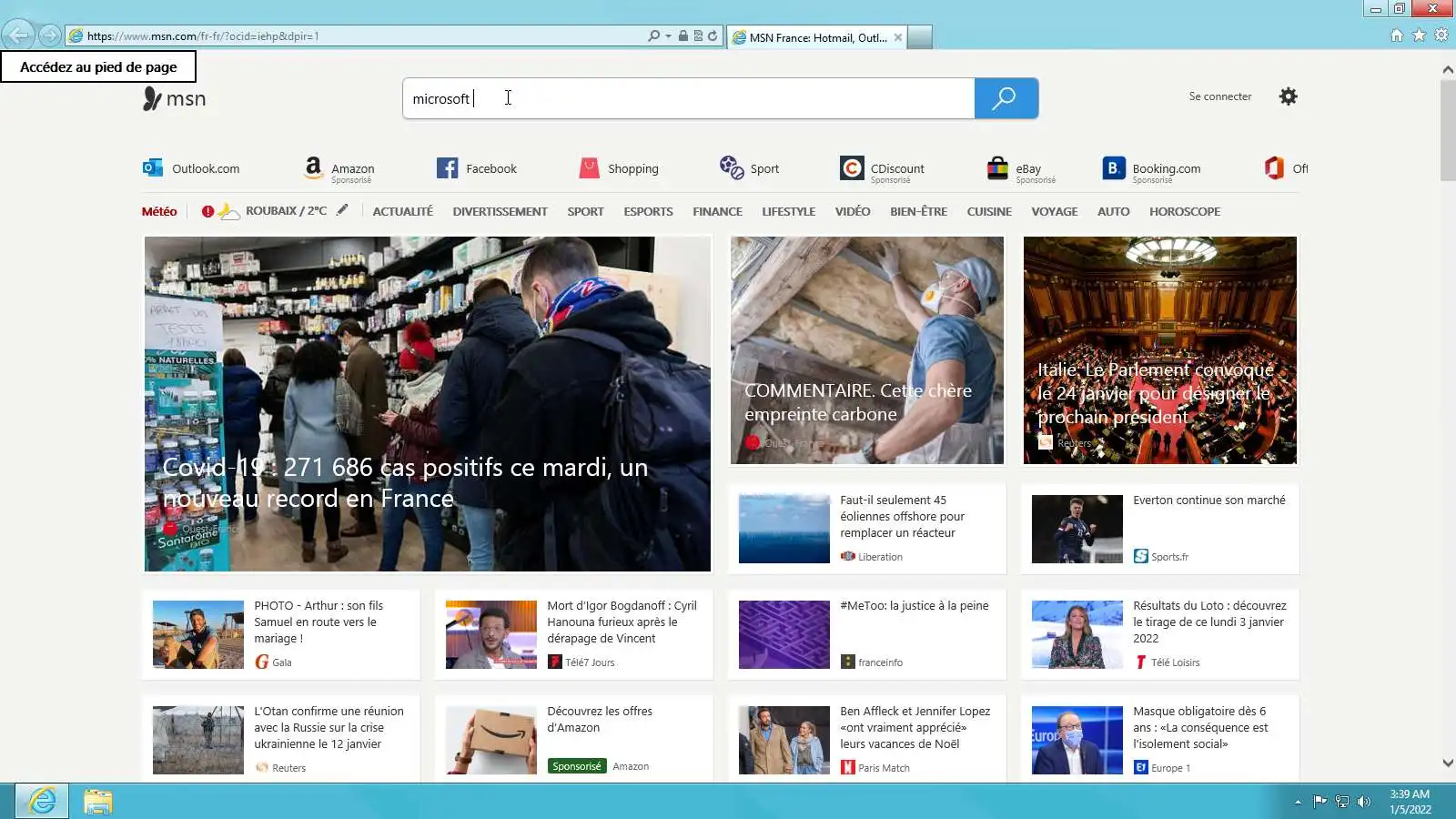The width and height of the screenshot is (1456, 819).
Task: Open ACTUALITÉ menu section
Action: click(x=403, y=211)
